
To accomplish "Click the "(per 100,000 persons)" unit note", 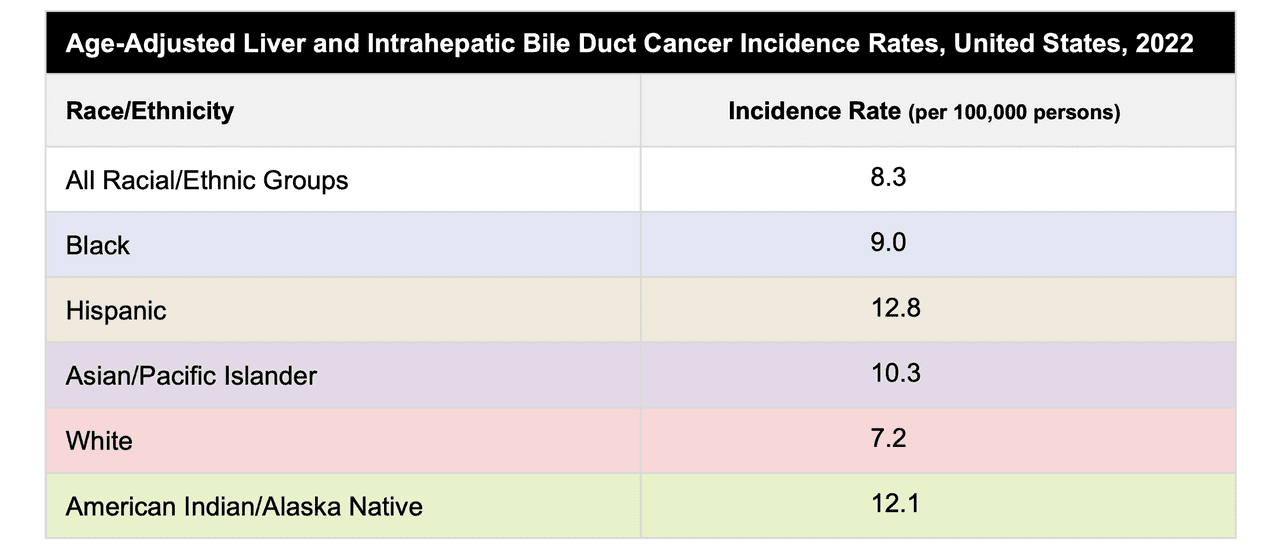I will click(1013, 112).
